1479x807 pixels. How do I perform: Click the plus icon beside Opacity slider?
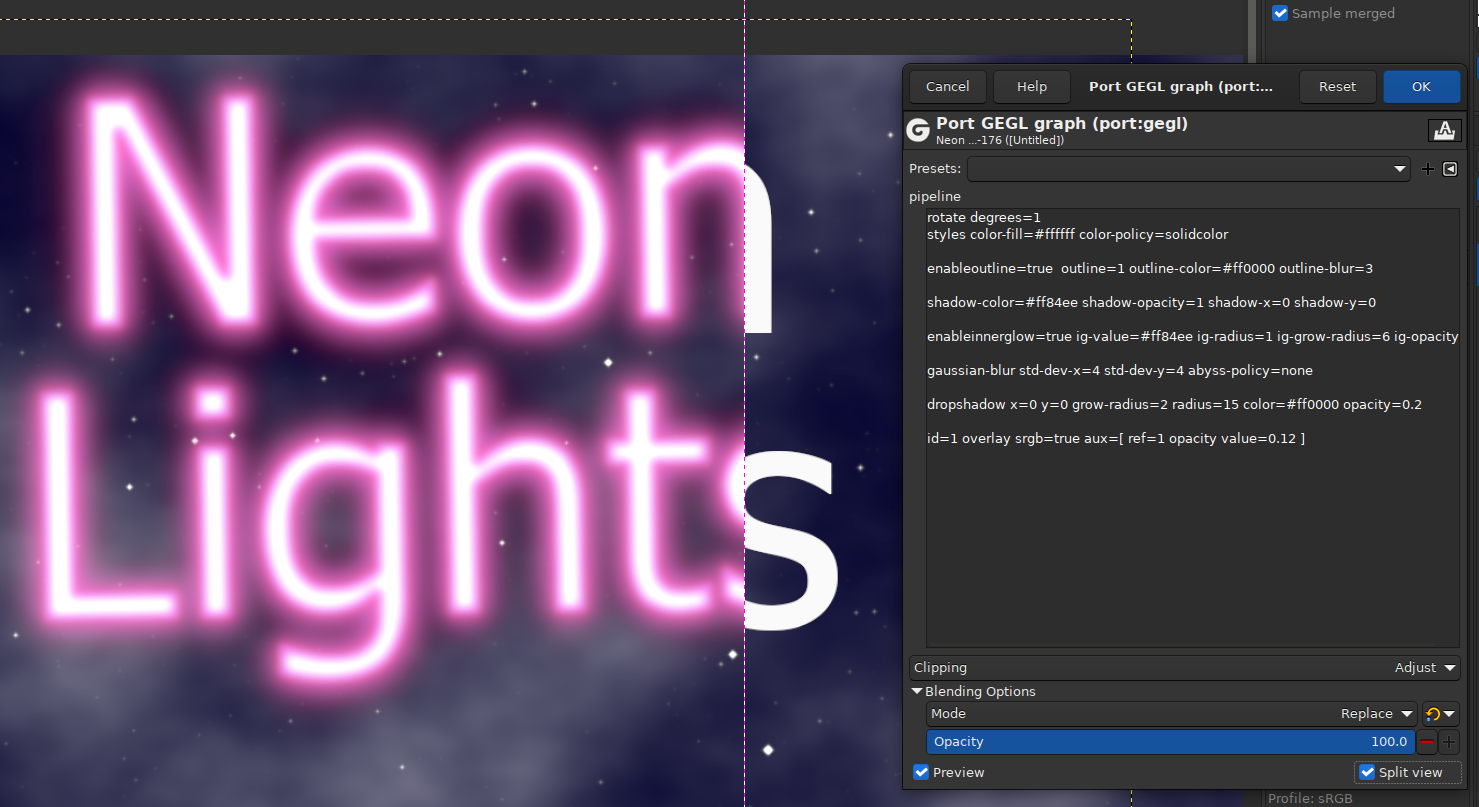coord(1448,742)
